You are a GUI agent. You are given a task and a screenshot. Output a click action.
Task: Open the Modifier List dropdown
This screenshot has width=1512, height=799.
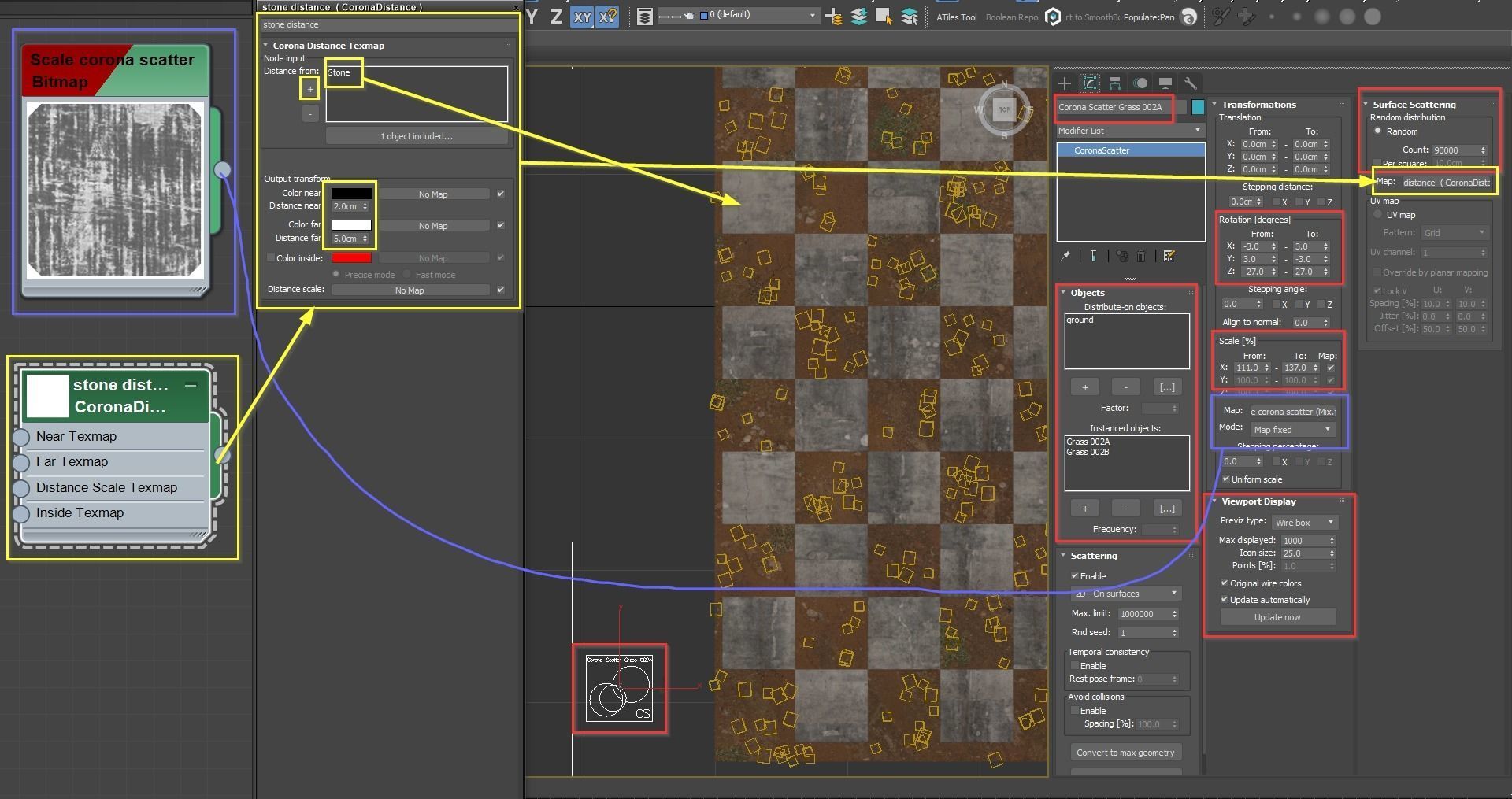(1130, 131)
